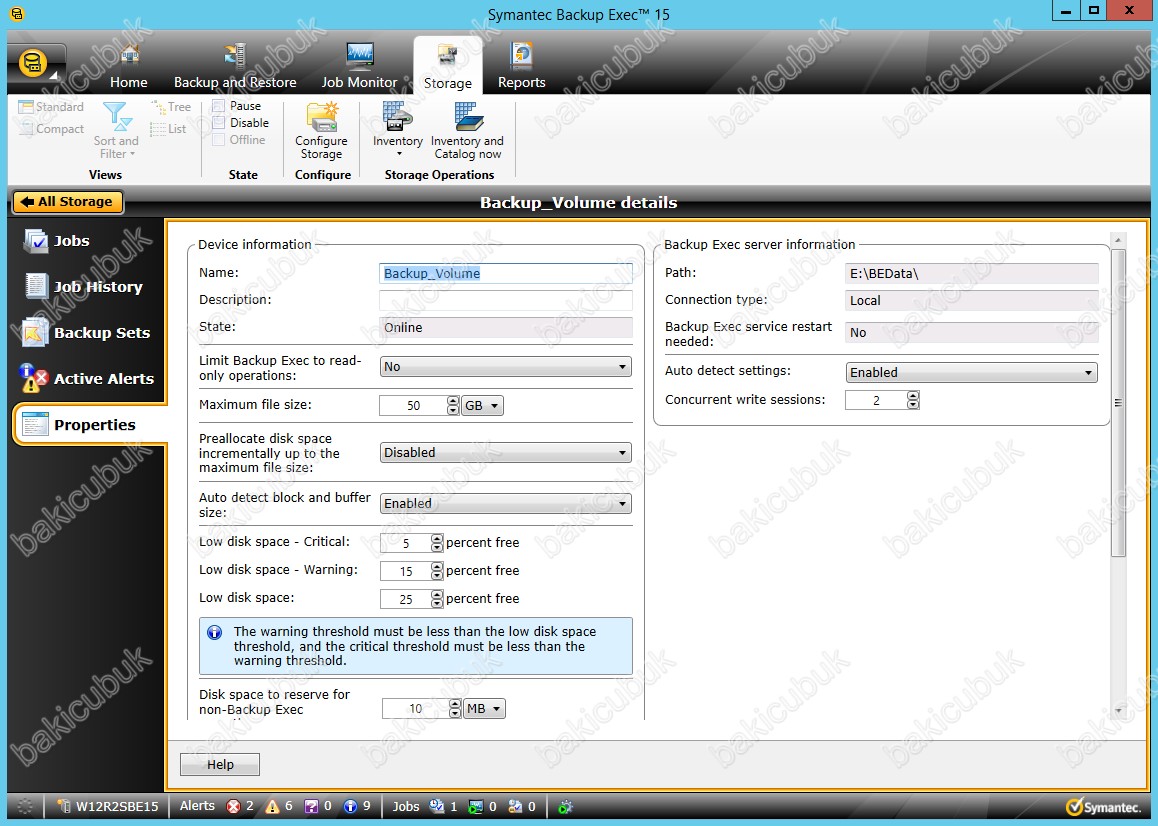Click the Symantec logo in status bar
Screen dimensions: 1158x826
1104,807
